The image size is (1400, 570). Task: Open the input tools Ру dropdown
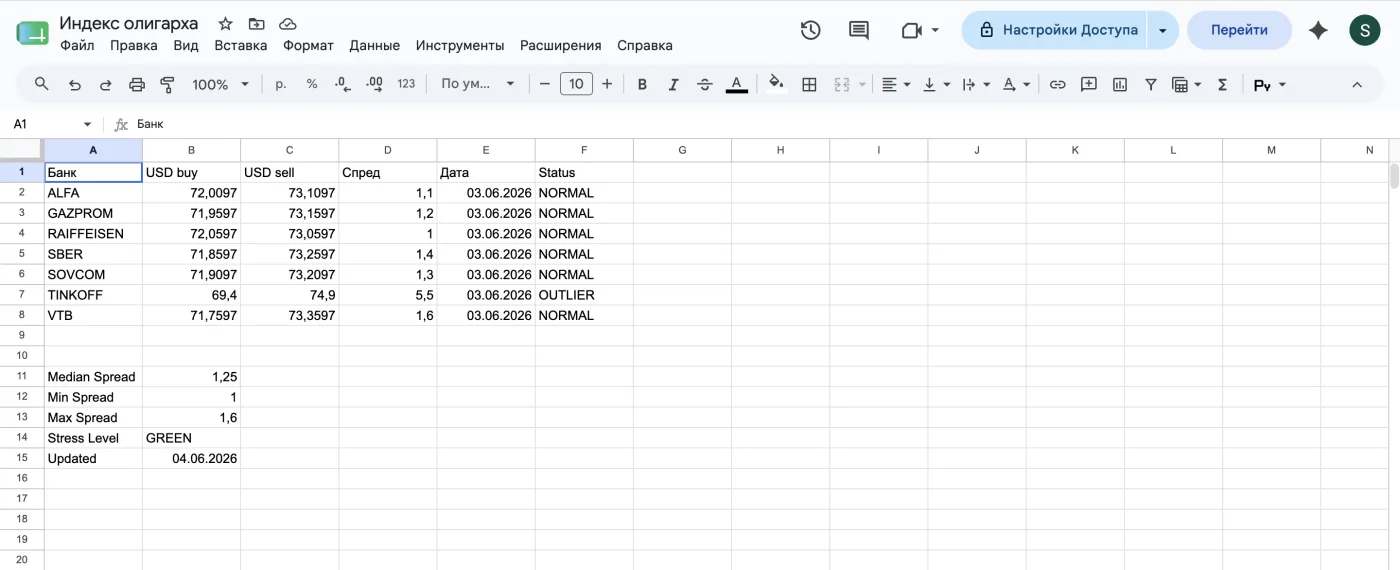click(1270, 84)
